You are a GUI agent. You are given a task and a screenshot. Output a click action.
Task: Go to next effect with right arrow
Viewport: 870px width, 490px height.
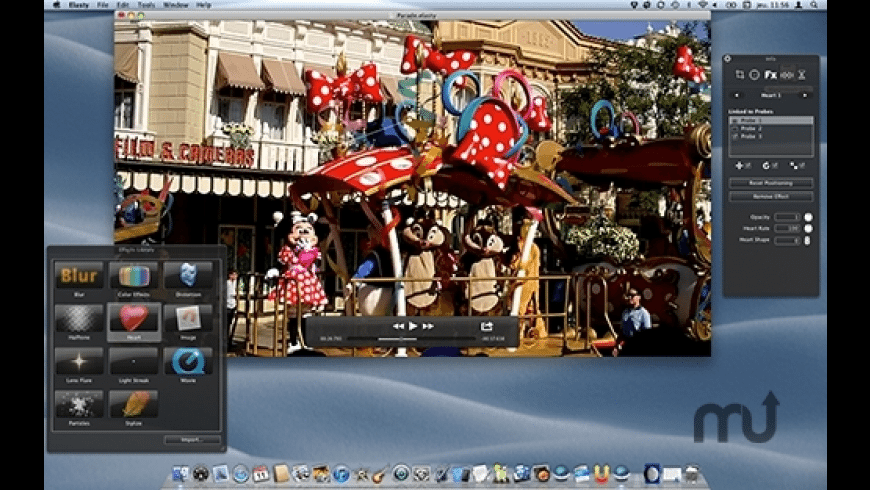coord(805,95)
